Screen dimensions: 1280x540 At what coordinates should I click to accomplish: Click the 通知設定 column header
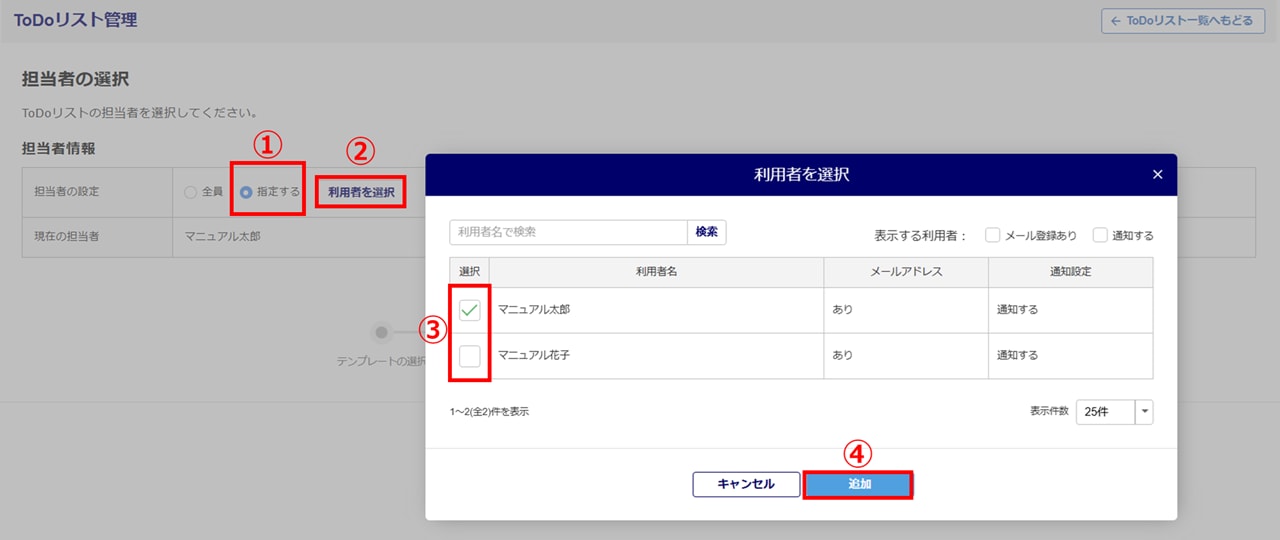coord(1070,272)
